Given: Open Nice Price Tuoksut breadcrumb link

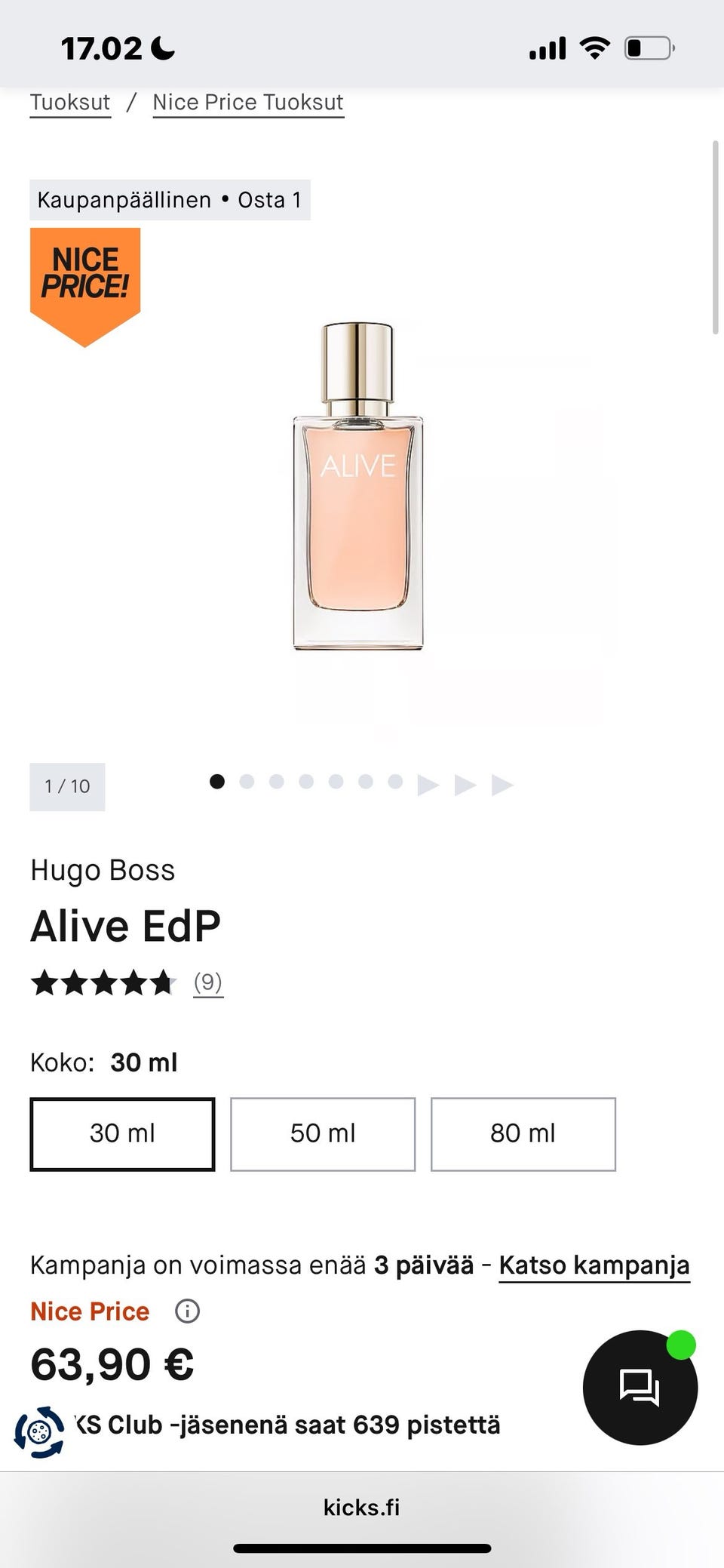Looking at the screenshot, I should point(248,103).
